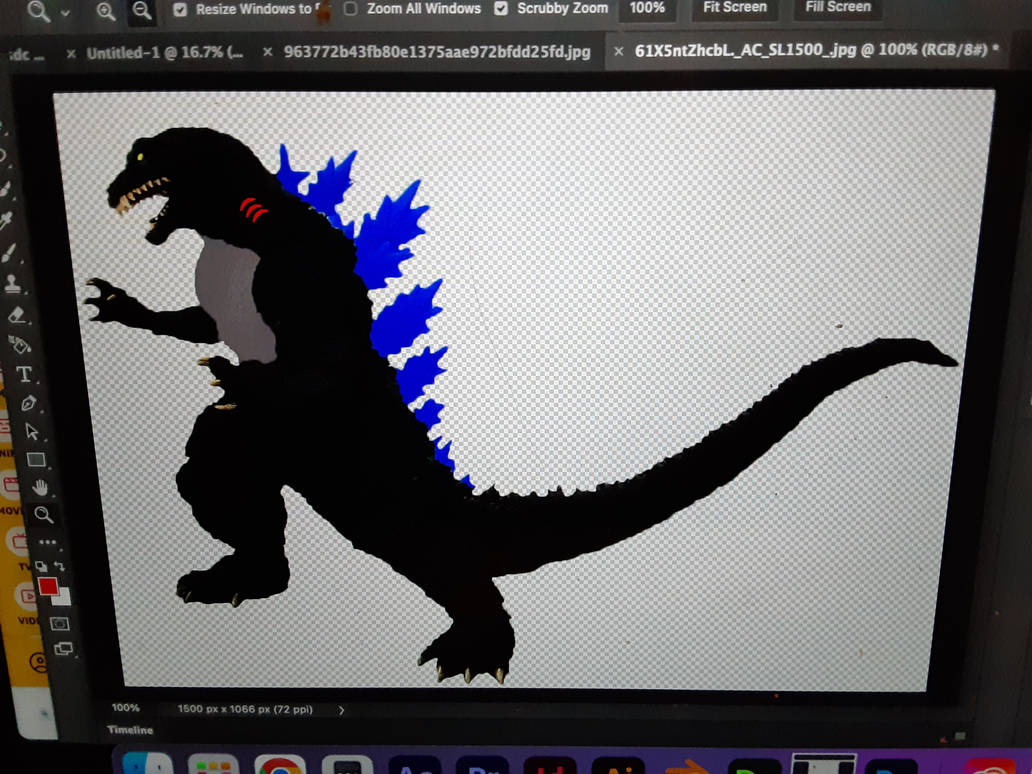The image size is (1032, 774).
Task: Select the Eyedropper tool
Action: 5,221
